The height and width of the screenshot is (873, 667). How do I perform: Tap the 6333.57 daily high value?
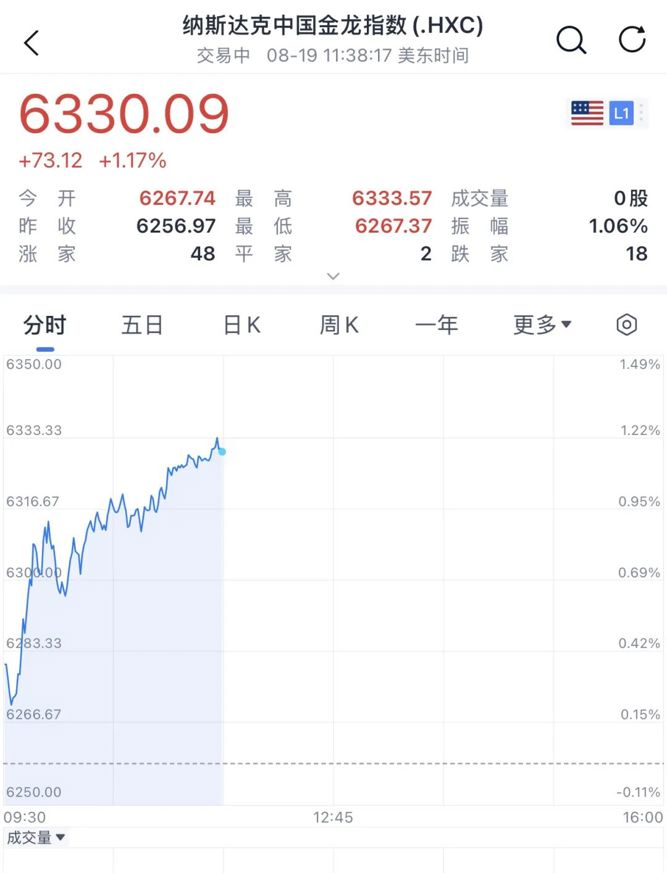pyautogui.click(x=392, y=198)
